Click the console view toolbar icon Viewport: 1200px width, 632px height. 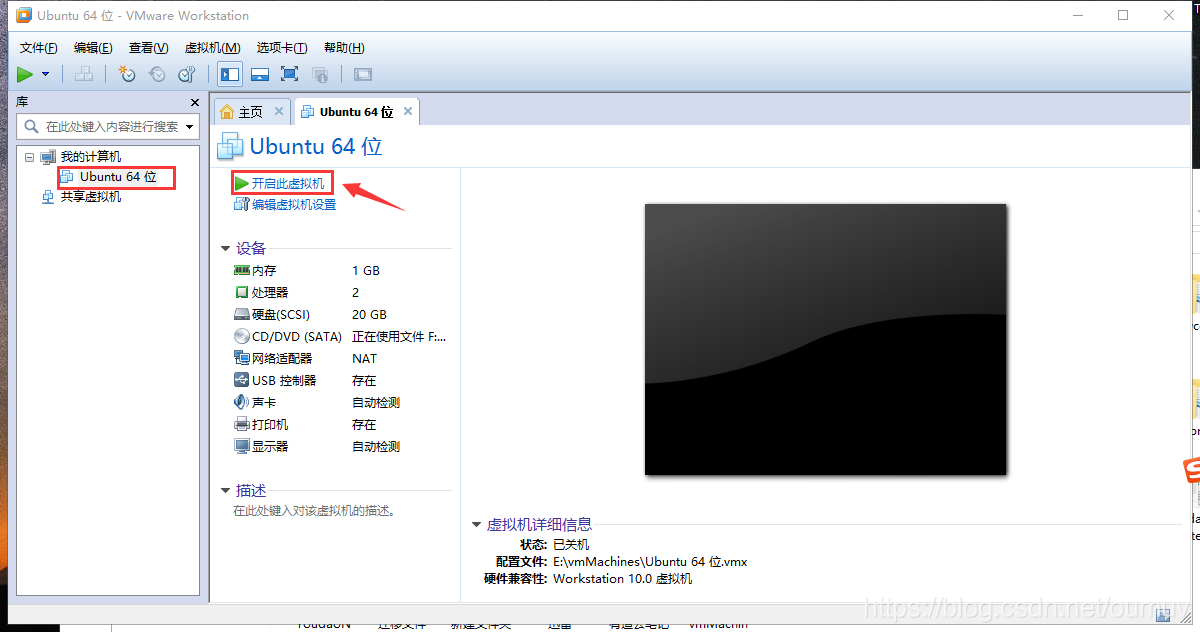(x=363, y=74)
